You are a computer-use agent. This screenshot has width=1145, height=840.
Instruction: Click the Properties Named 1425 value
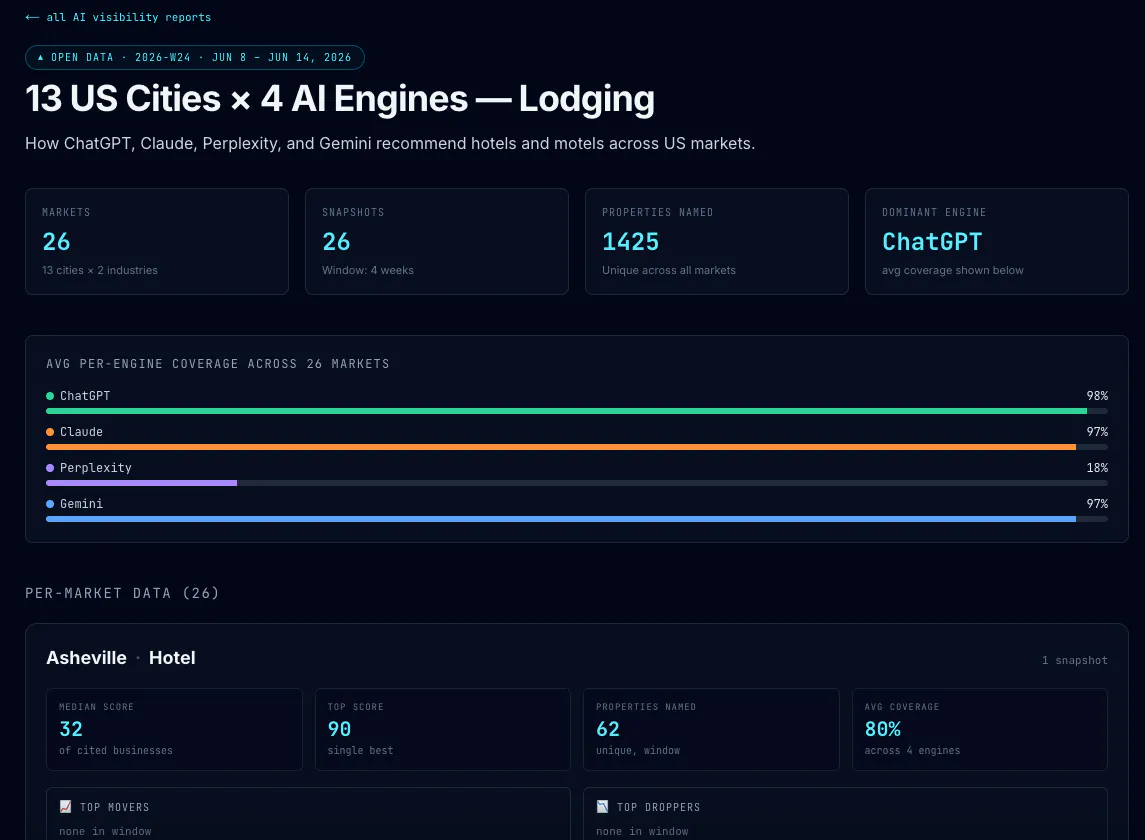click(x=630, y=242)
